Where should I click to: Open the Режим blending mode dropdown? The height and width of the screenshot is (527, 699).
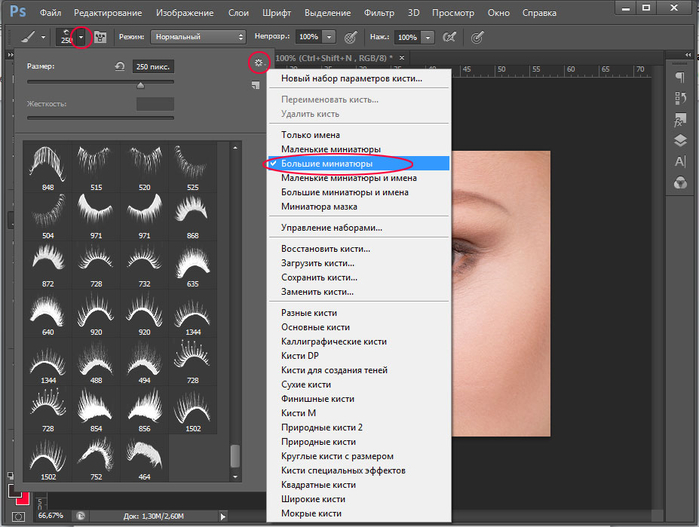pyautogui.click(x=197, y=36)
